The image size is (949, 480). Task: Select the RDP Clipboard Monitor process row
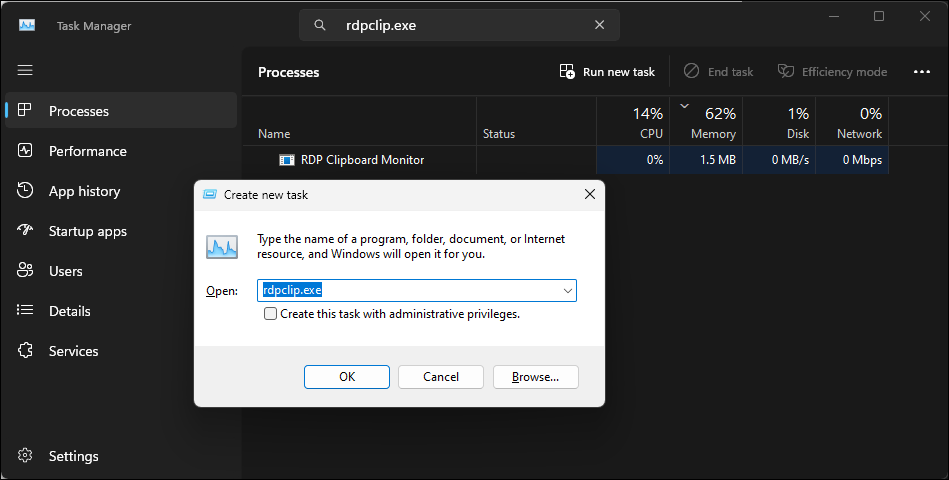pos(362,160)
